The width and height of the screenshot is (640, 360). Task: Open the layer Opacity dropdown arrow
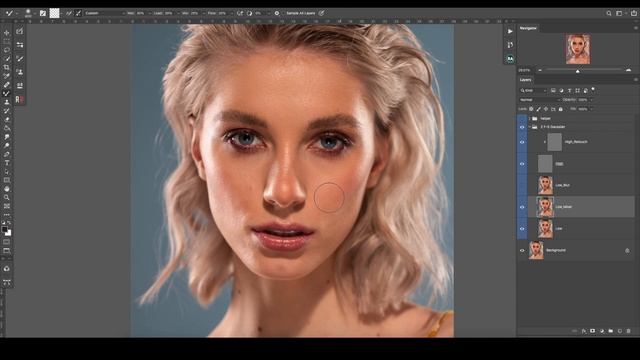591,100
